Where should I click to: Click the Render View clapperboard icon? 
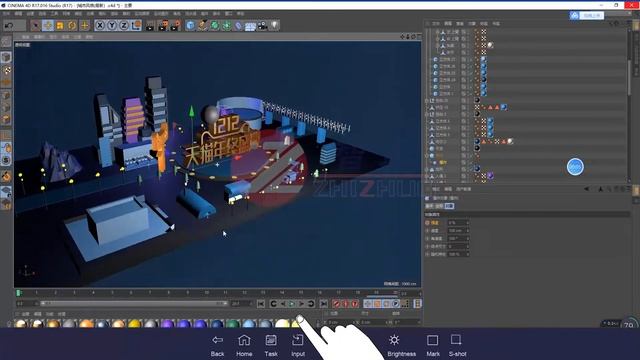click(x=151, y=26)
